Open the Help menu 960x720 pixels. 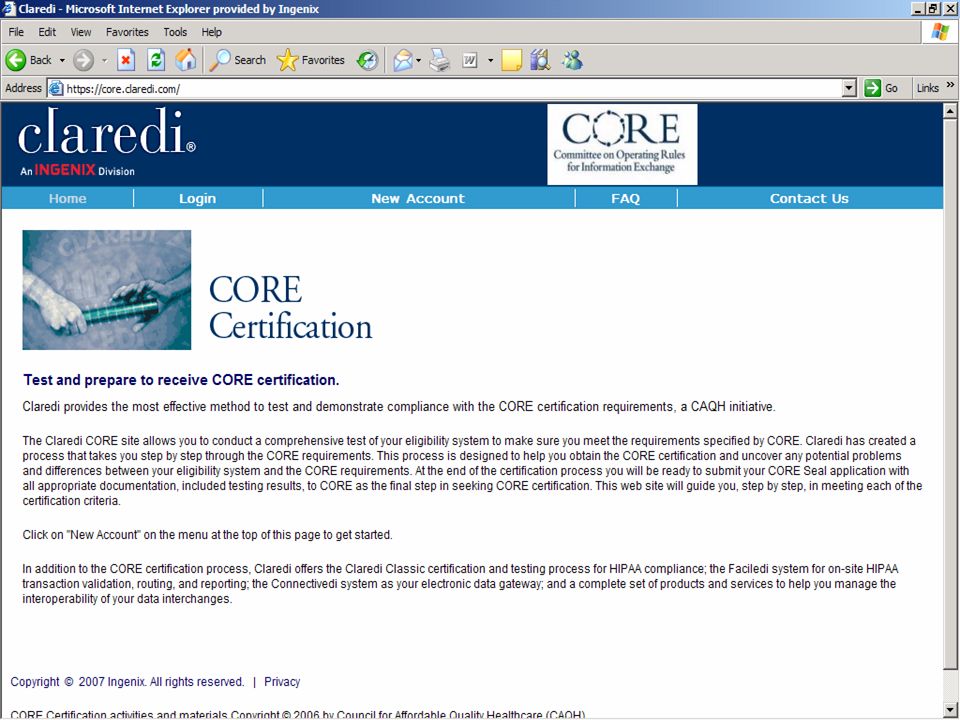point(211,32)
